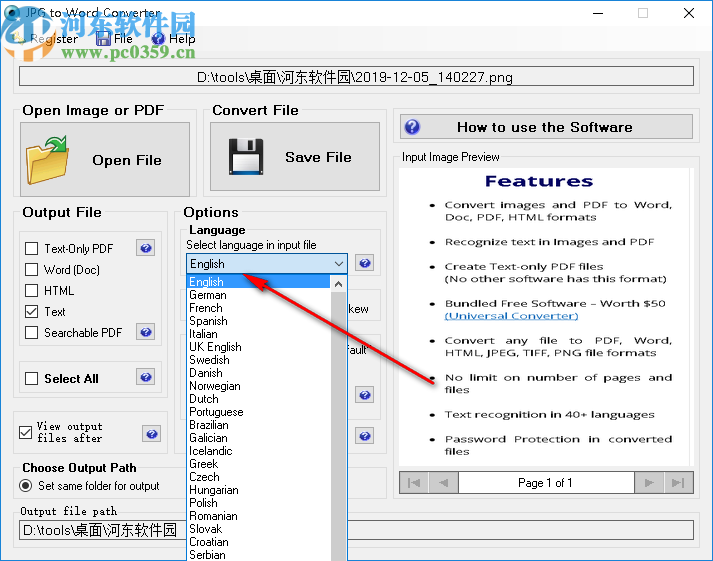Open the Help menu
713x561 pixels.
[x=174, y=39]
